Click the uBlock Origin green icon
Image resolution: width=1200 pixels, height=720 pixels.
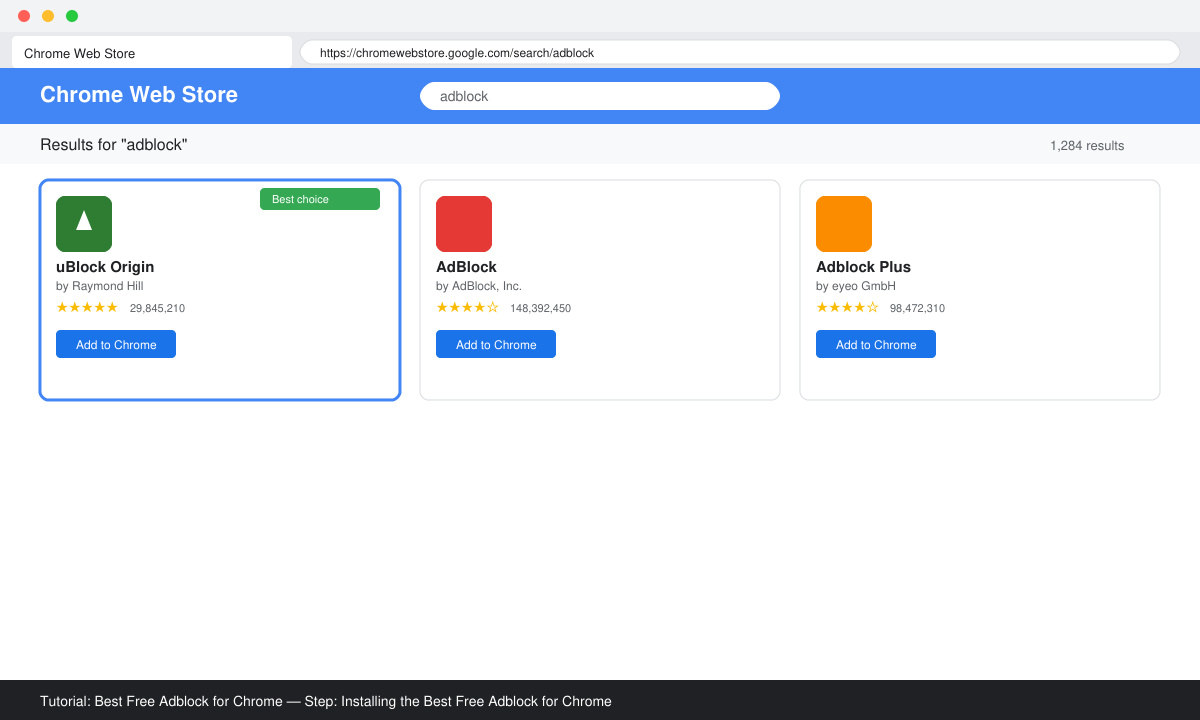(x=84, y=224)
